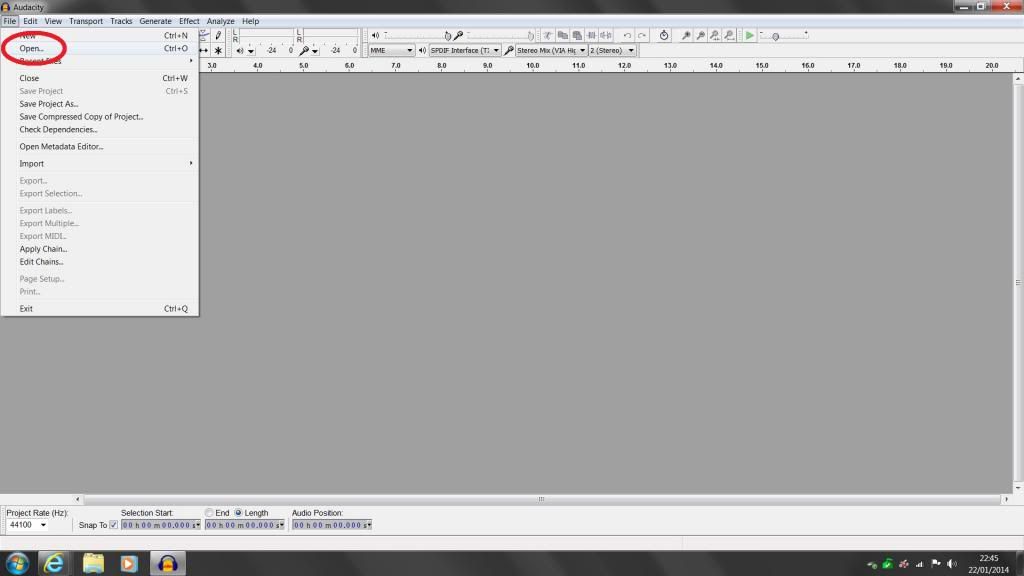Open the Stereo Mix input dropdown
The width and height of the screenshot is (1024, 576).
tap(551, 50)
